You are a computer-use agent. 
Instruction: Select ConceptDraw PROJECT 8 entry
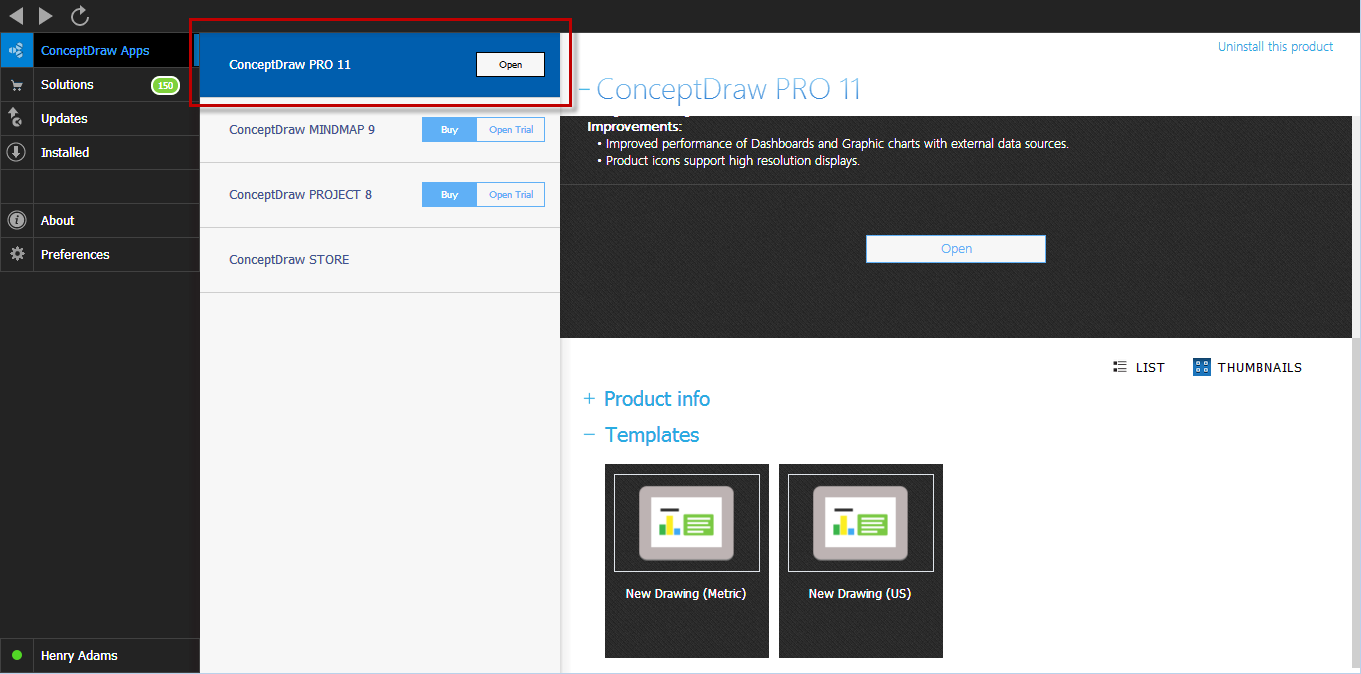pyautogui.click(x=300, y=194)
